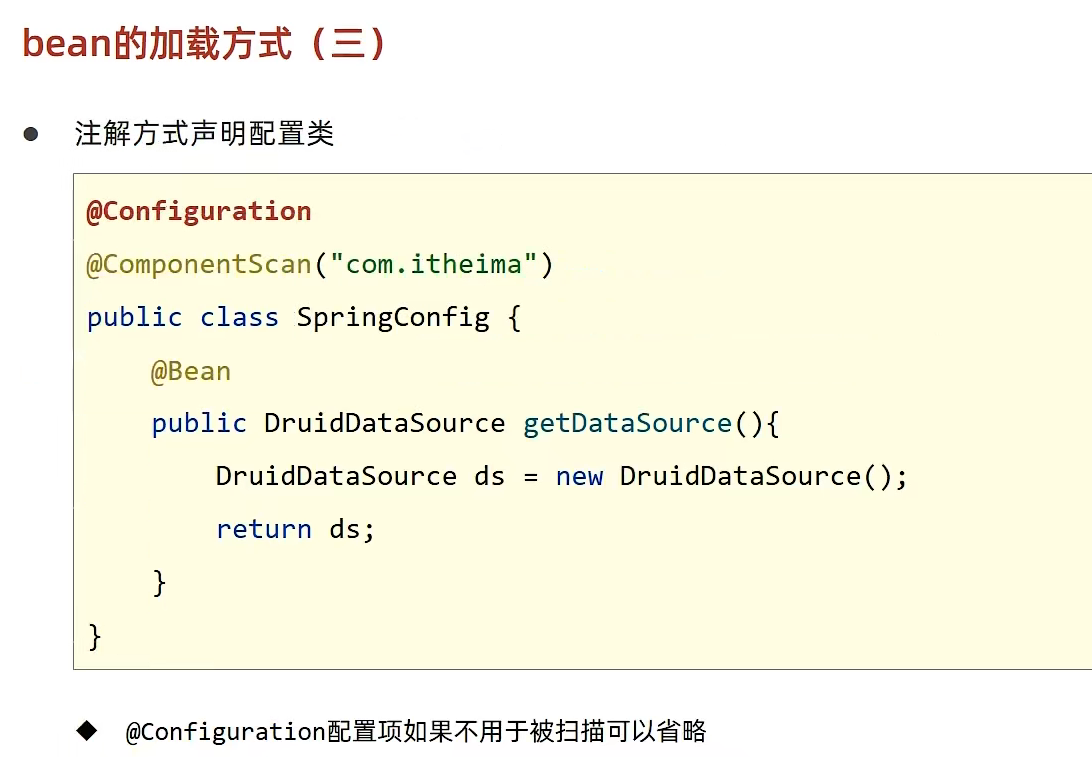
Task: Select the new keyword in the code
Action: (579, 477)
